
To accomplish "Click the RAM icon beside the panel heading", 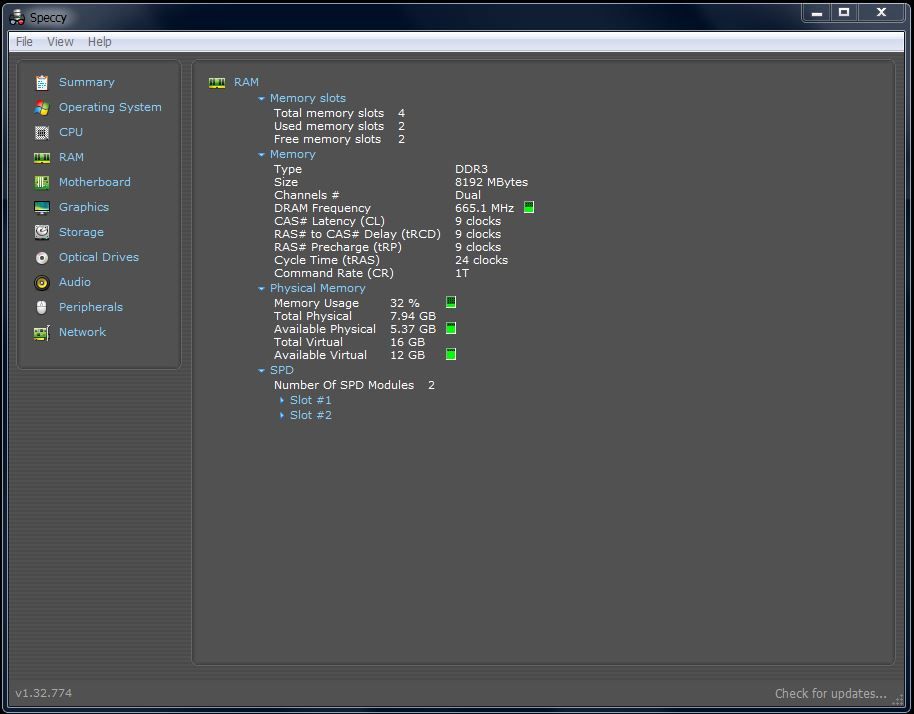I will point(217,83).
